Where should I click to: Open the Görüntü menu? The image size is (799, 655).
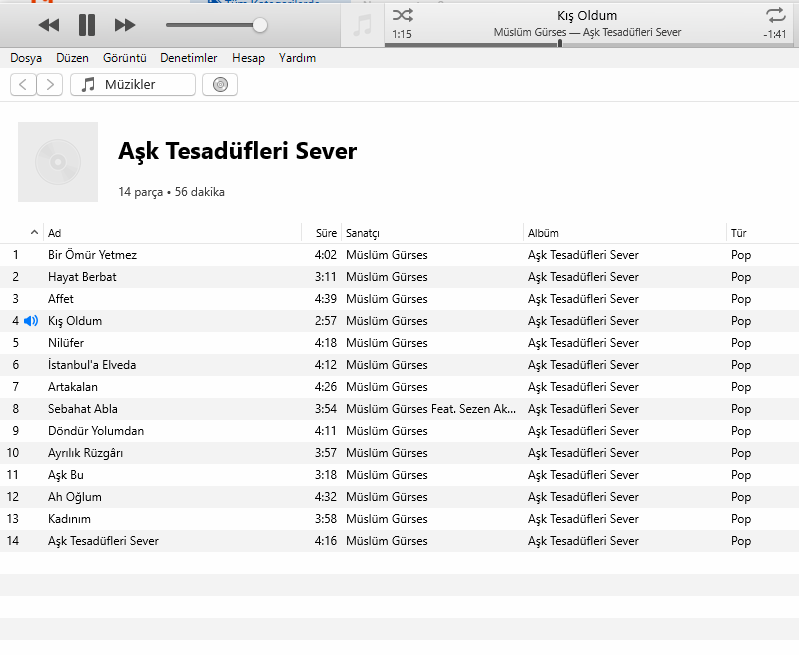point(124,58)
